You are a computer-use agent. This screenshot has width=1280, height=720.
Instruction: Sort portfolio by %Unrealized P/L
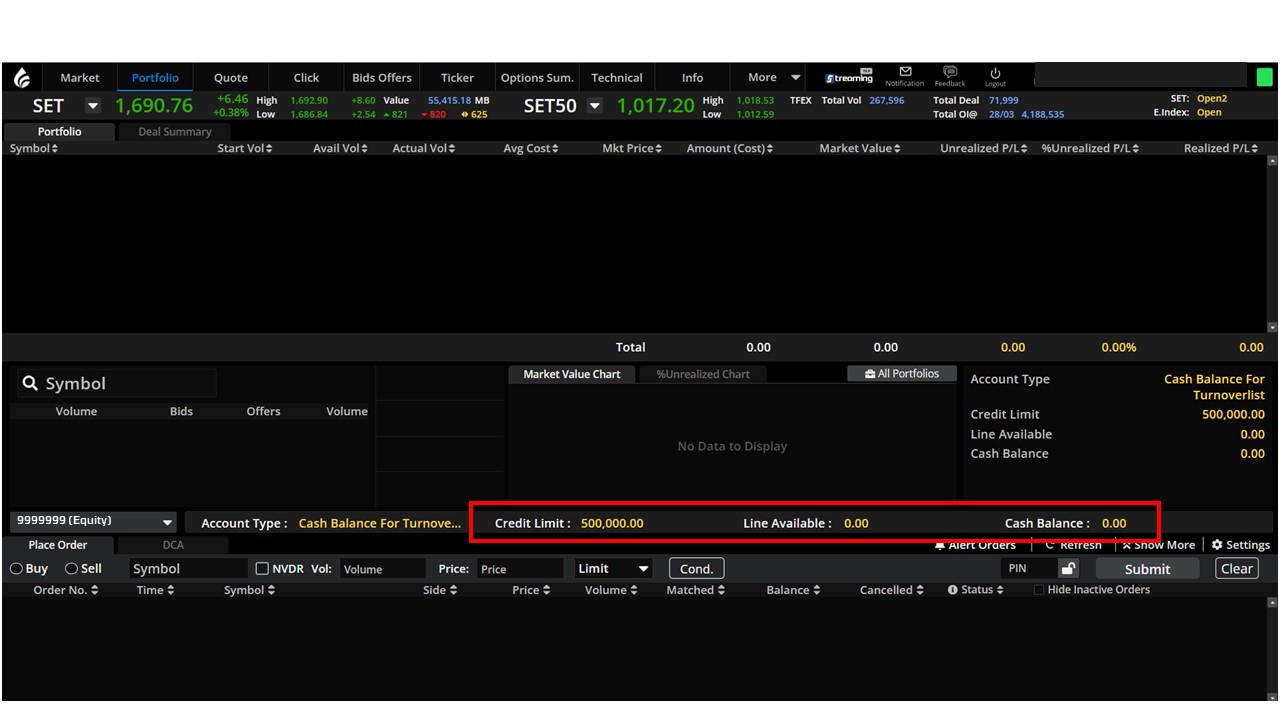[1090, 148]
